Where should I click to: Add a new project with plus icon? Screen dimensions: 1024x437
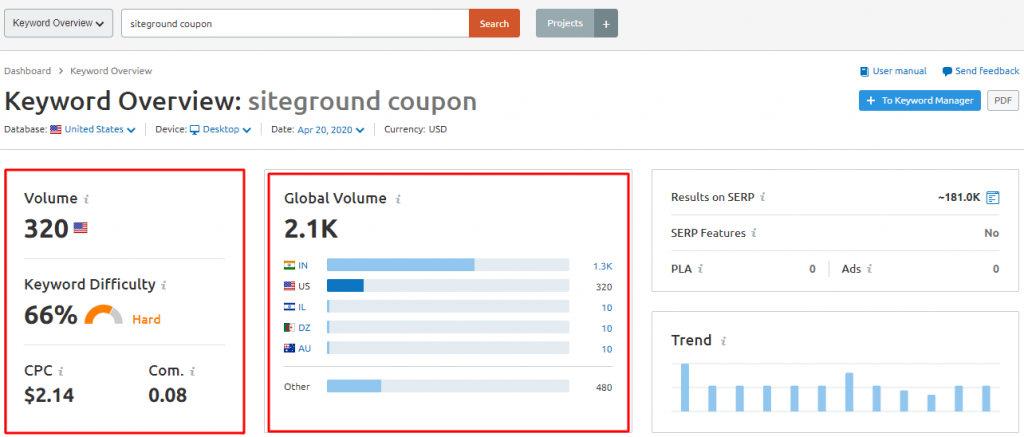[606, 24]
